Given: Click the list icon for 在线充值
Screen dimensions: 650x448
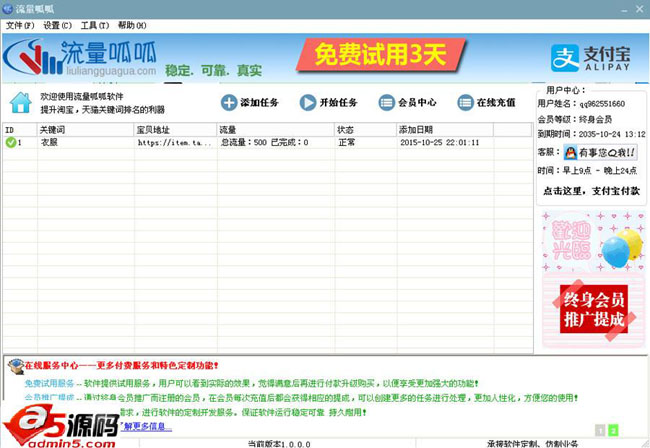Looking at the screenshot, I should (466, 102).
